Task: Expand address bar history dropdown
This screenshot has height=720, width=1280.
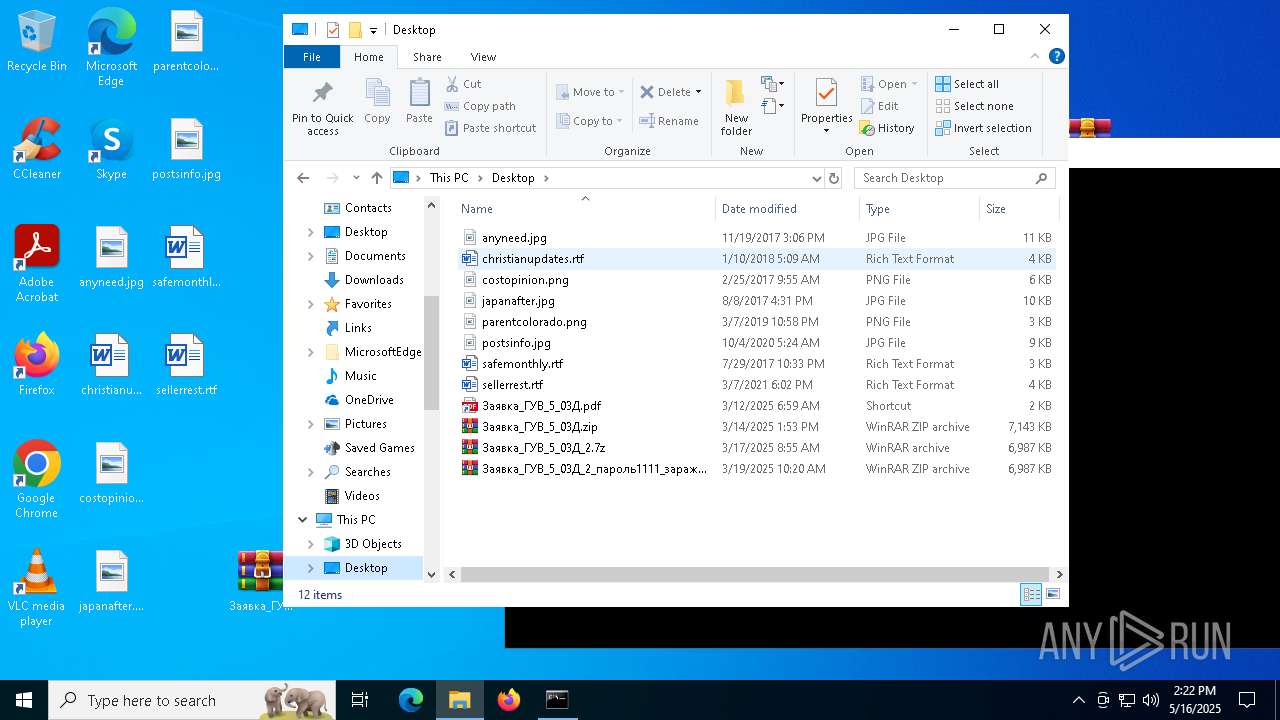Action: 817,178
